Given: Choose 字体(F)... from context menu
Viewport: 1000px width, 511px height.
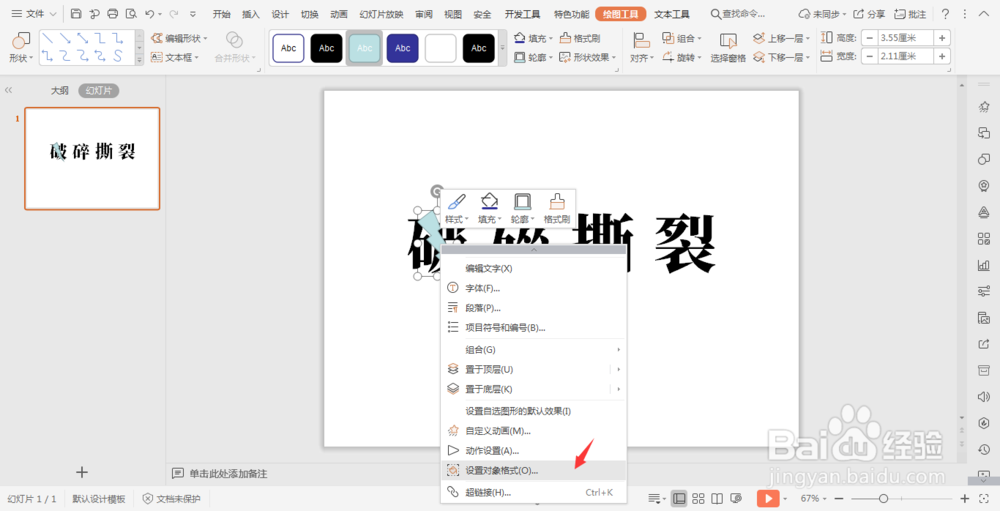Looking at the screenshot, I should tap(534, 288).
